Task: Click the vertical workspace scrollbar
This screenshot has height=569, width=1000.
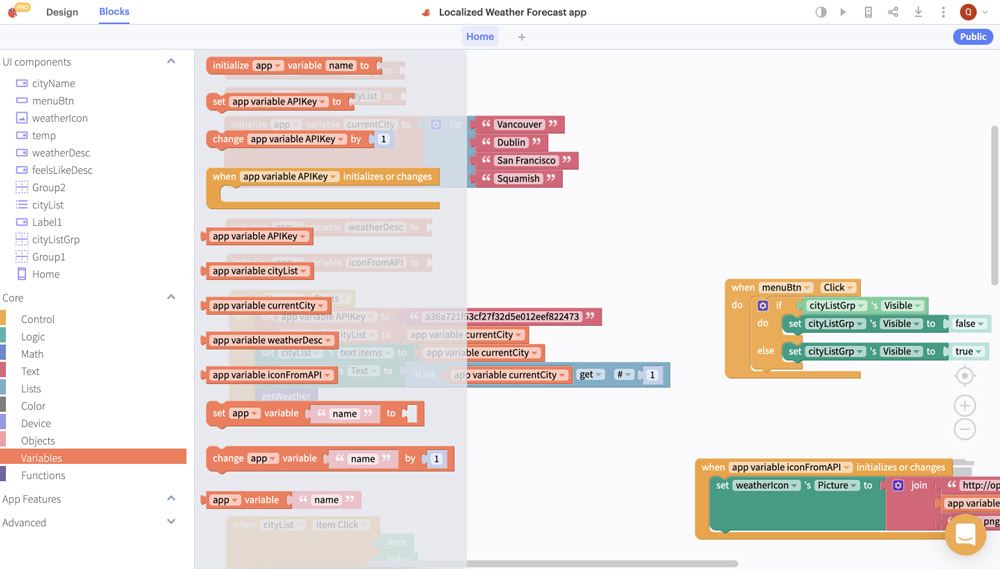Action: click(994, 204)
